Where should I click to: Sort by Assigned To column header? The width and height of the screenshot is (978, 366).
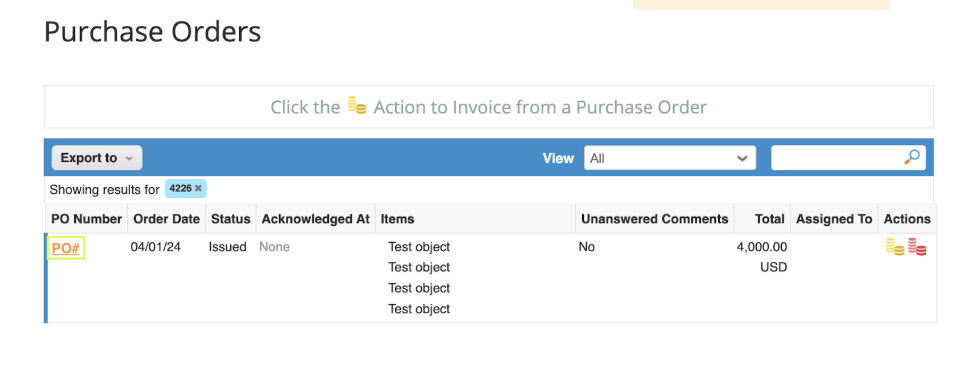tap(834, 219)
